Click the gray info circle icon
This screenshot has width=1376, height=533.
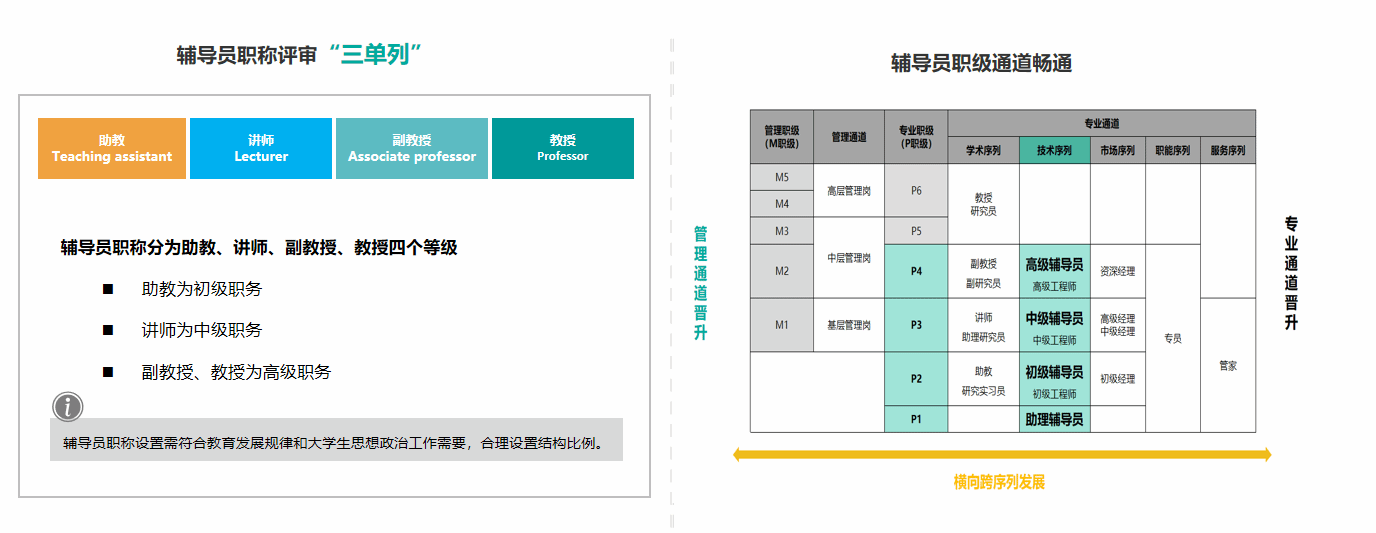coord(67,407)
